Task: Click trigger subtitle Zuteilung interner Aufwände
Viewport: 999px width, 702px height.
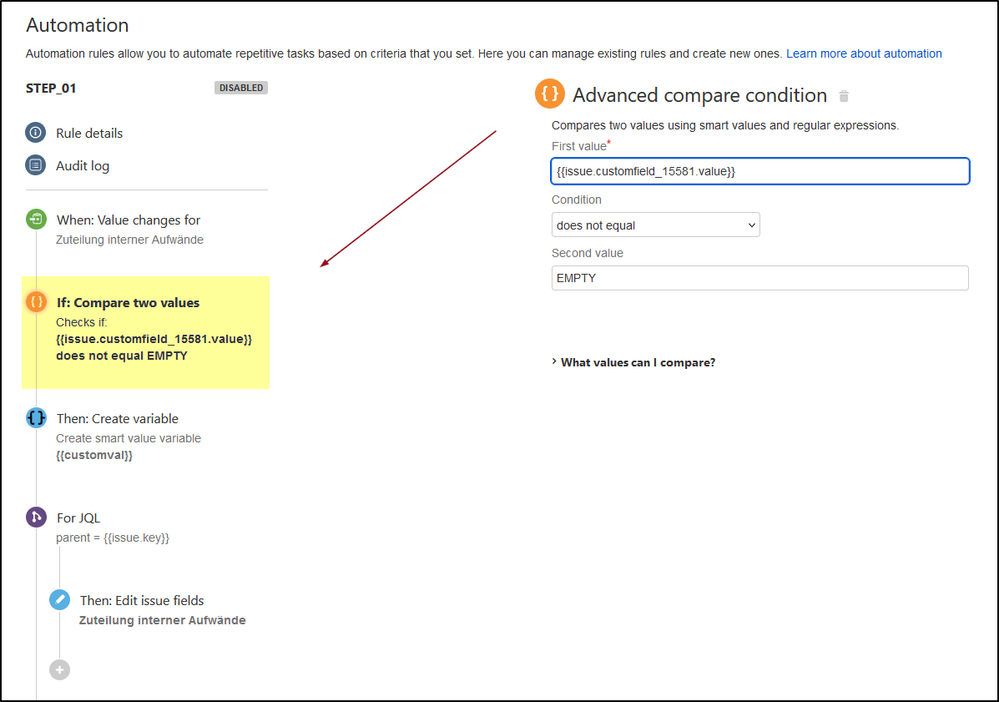Action: (x=129, y=240)
